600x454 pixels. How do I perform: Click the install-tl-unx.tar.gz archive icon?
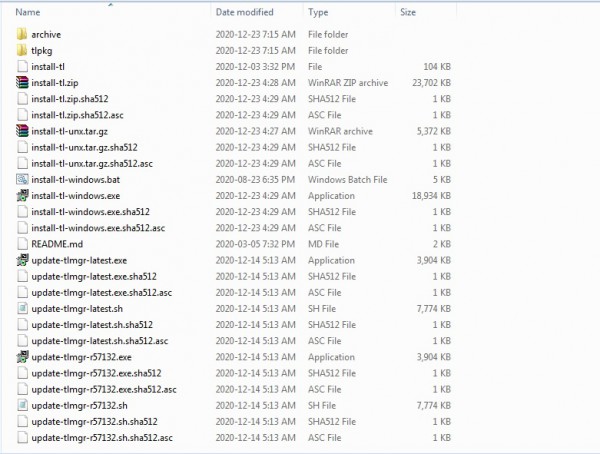click(x=21, y=131)
